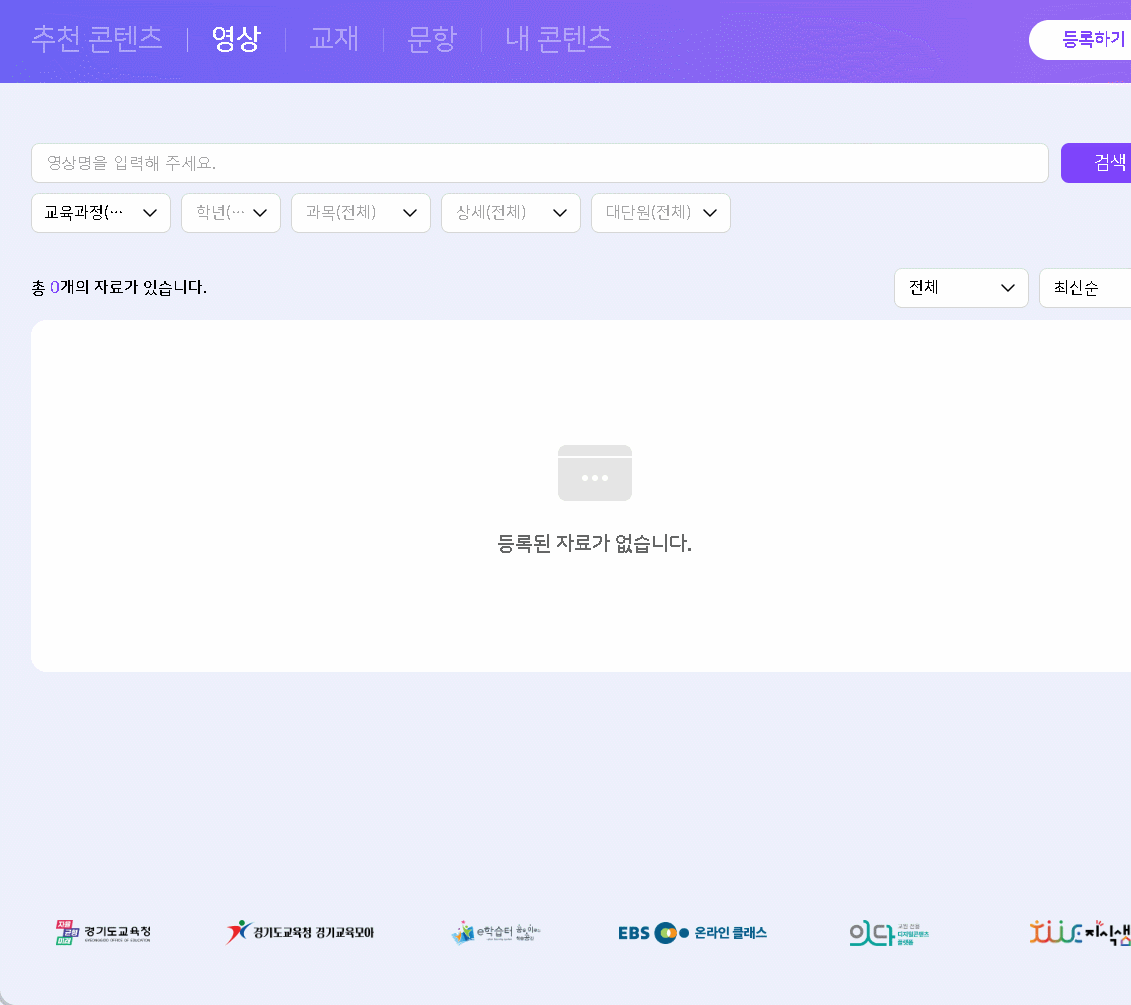Open the 내 콘텐츠 tab
Viewport: 1131px width, 1005px height.
558,39
